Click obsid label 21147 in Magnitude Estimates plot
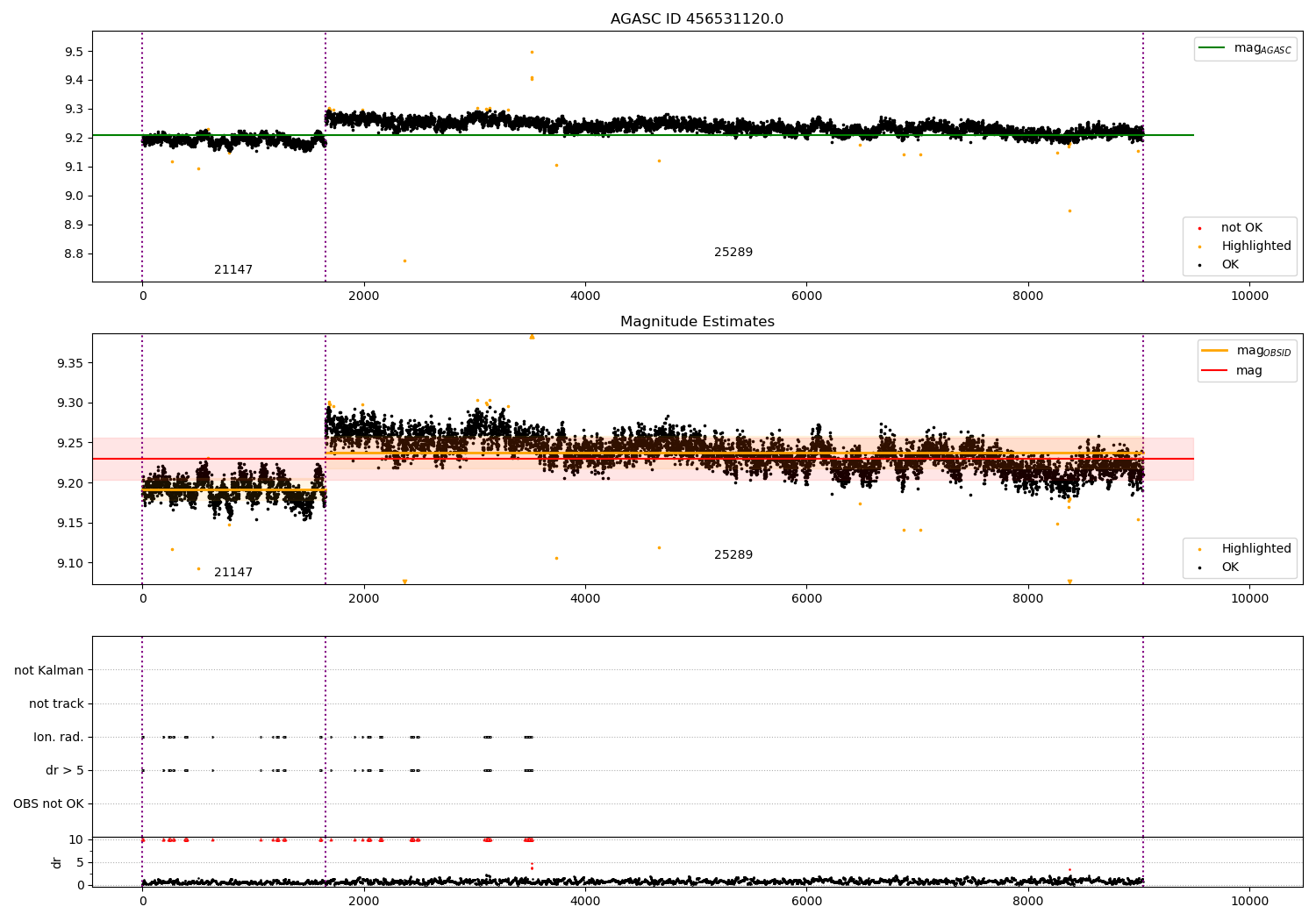 tap(233, 573)
